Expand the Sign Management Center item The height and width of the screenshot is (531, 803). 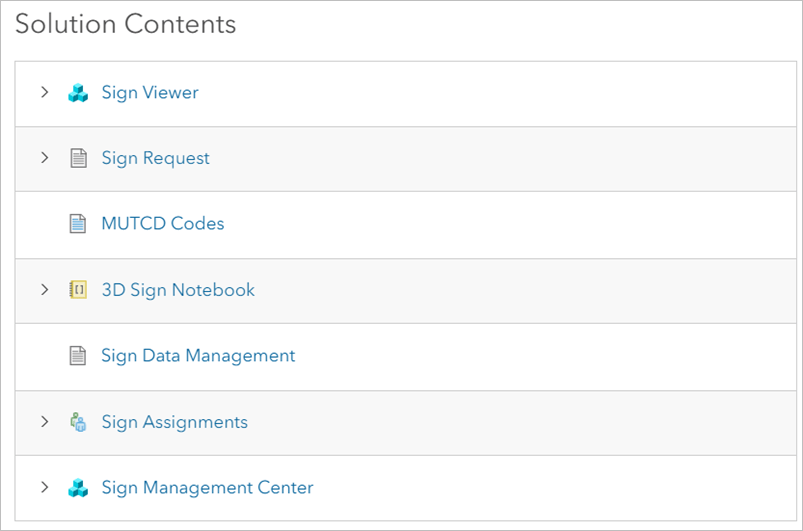[45, 487]
